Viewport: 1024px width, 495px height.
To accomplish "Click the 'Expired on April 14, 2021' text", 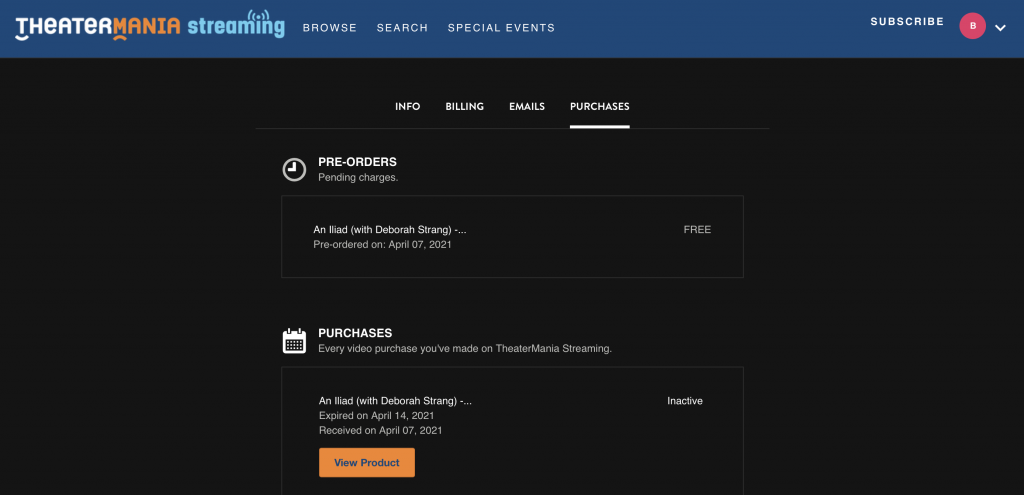I will 376,416.
